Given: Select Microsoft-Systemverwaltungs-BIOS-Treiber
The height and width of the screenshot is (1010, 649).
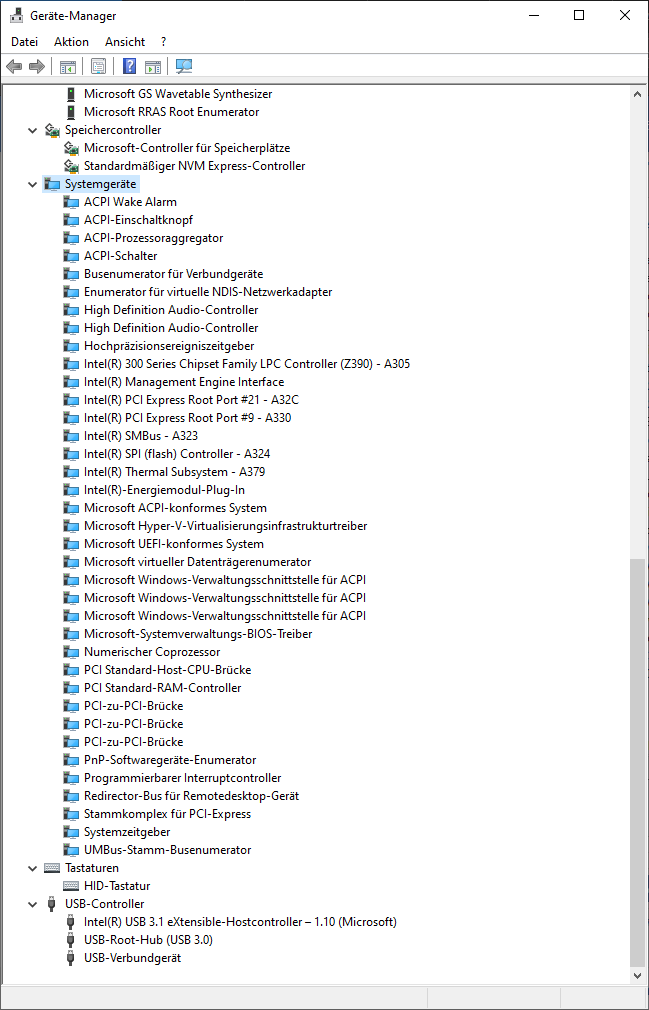Looking at the screenshot, I should coord(198,634).
